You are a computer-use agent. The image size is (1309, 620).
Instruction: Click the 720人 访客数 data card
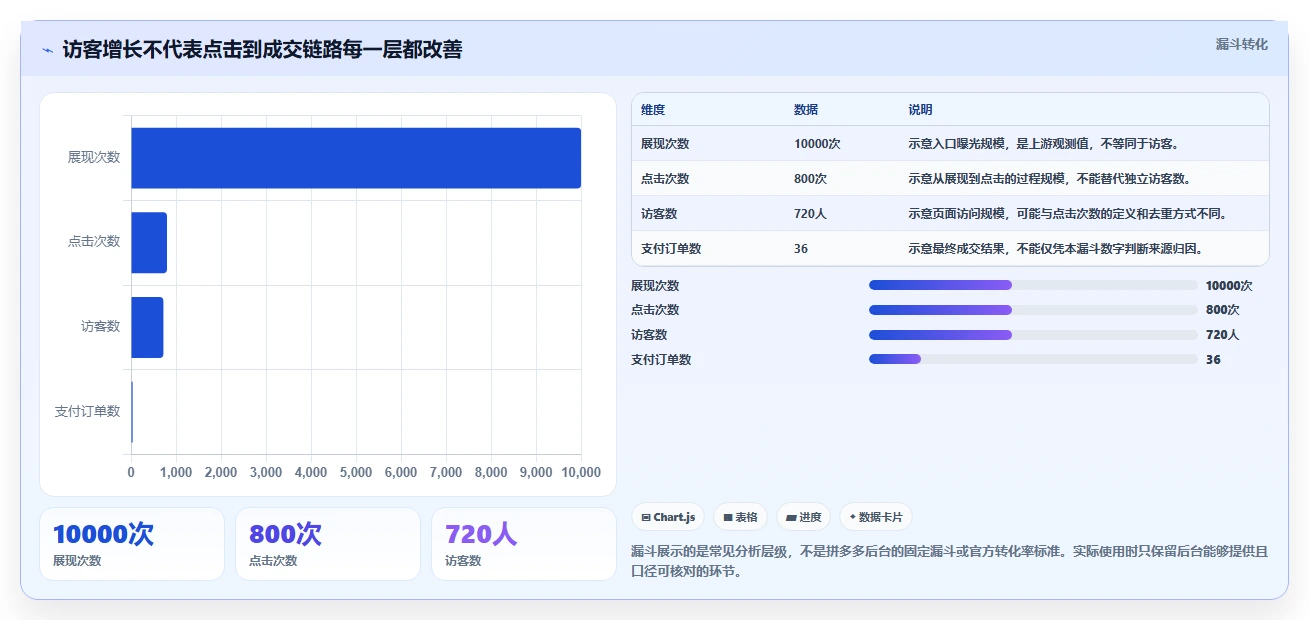524,544
